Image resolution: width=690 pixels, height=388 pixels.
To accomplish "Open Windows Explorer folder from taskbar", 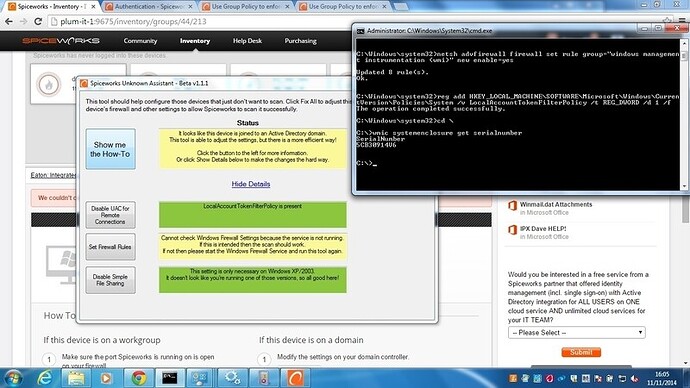I will (x=75, y=378).
